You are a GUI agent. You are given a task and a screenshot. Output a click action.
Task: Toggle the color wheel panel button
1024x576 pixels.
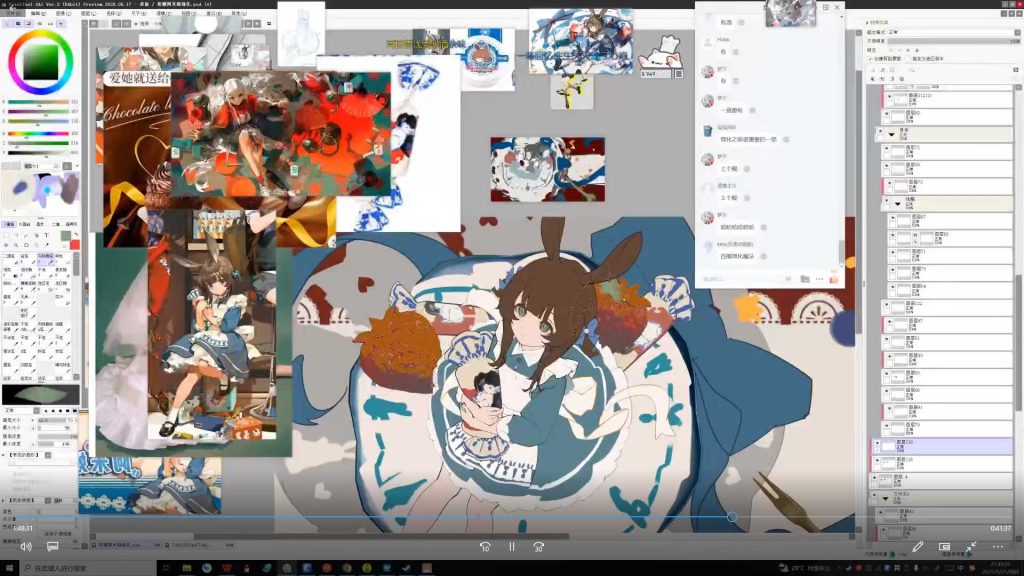(7, 24)
